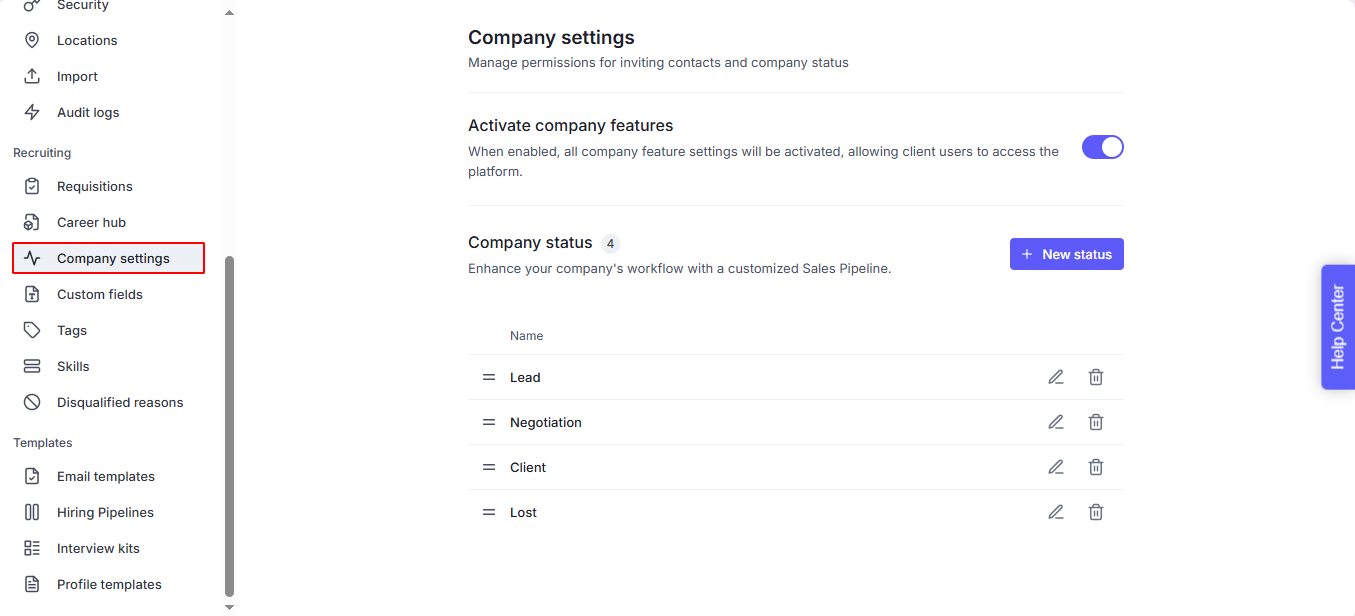The width and height of the screenshot is (1355, 616).
Task: Click trash icon for Lost status
Action: coord(1096,512)
